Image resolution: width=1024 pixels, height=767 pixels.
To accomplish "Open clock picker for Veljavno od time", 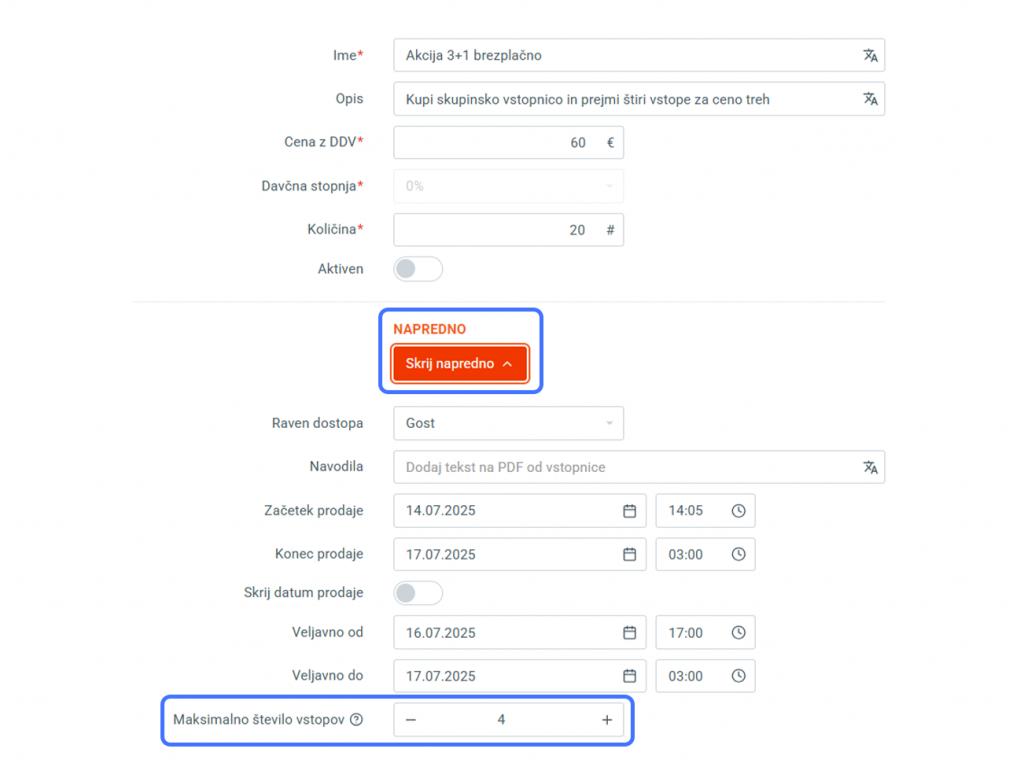I will coord(739,632).
